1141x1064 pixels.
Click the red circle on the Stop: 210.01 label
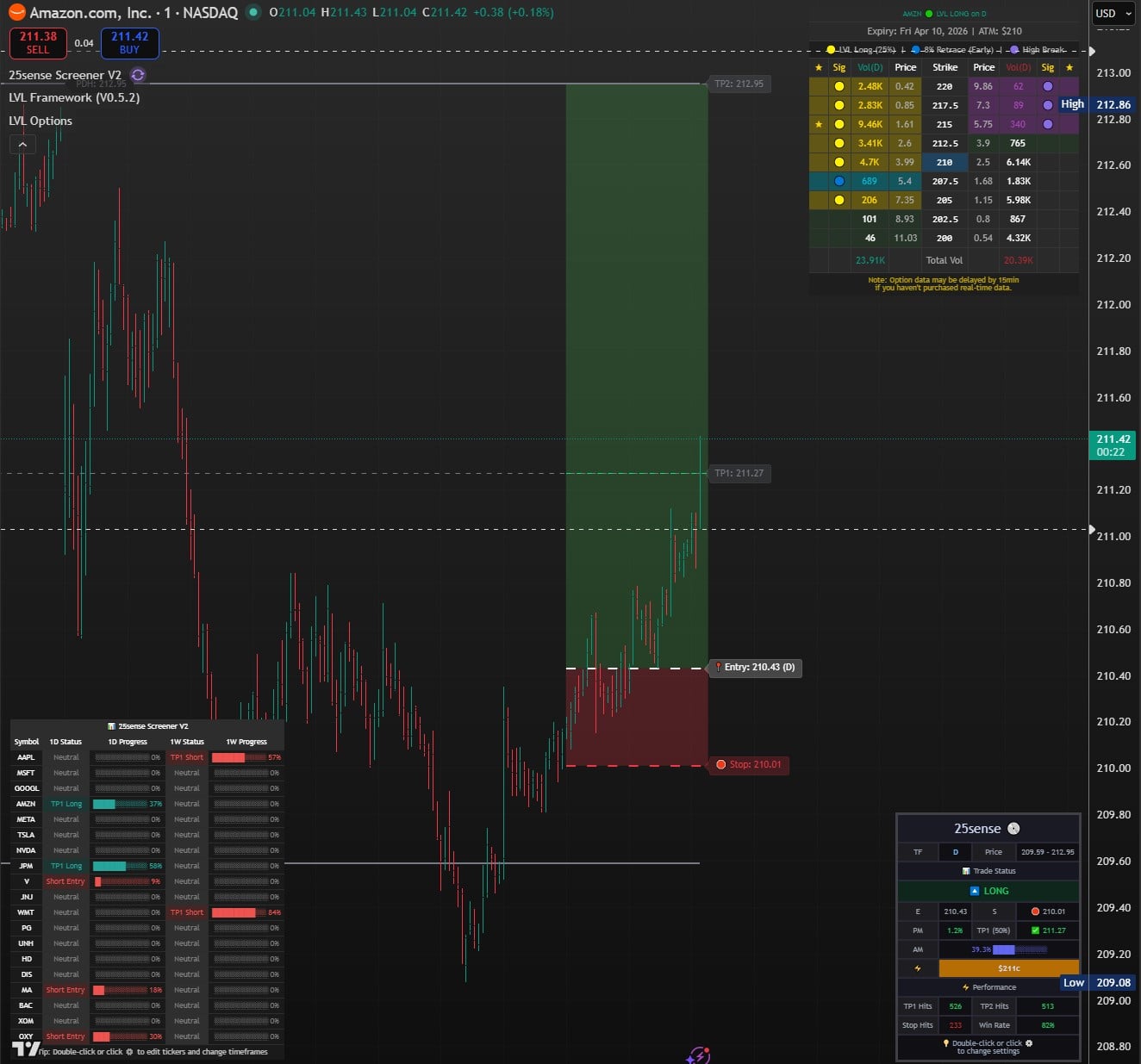coord(721,764)
